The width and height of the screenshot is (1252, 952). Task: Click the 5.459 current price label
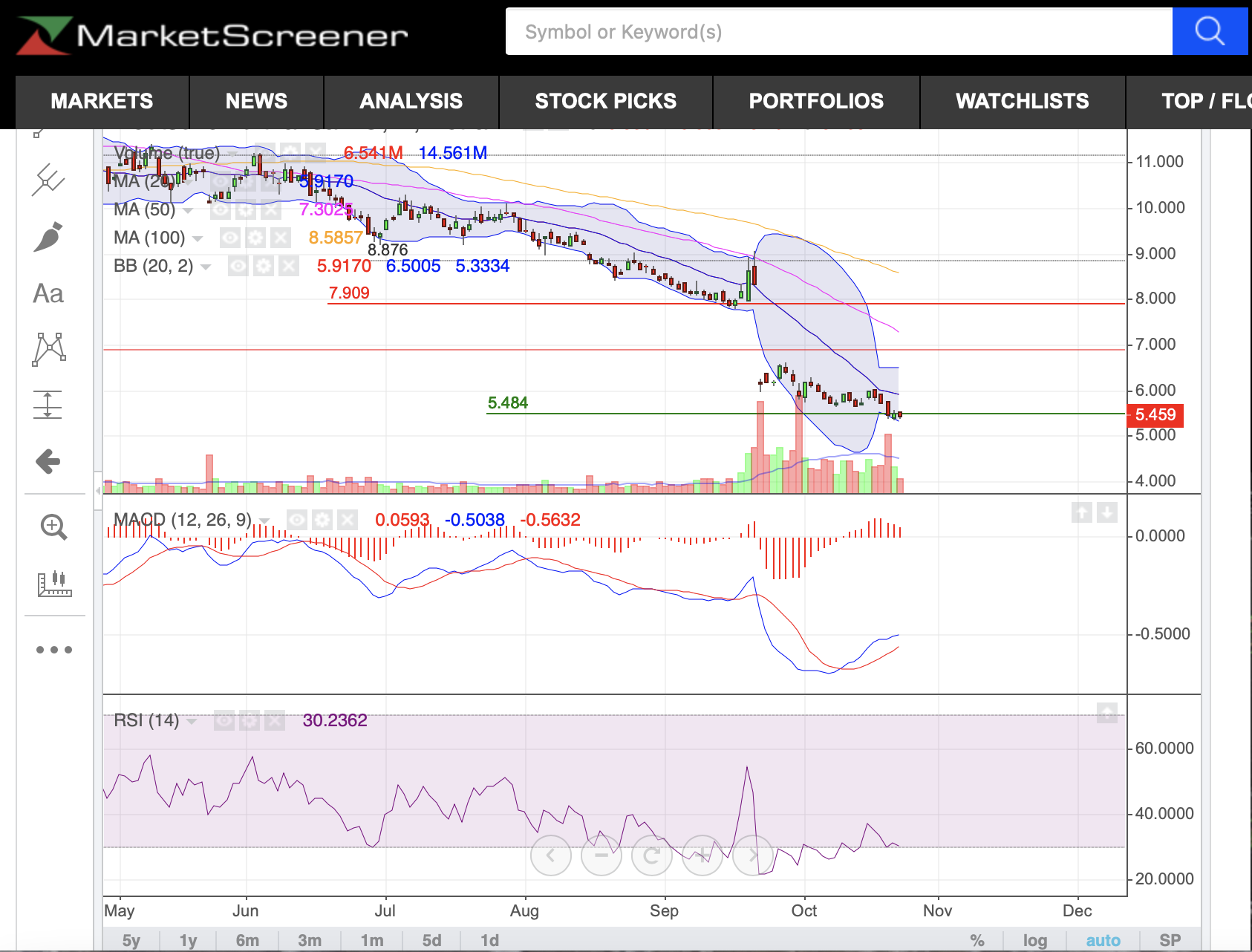1155,415
